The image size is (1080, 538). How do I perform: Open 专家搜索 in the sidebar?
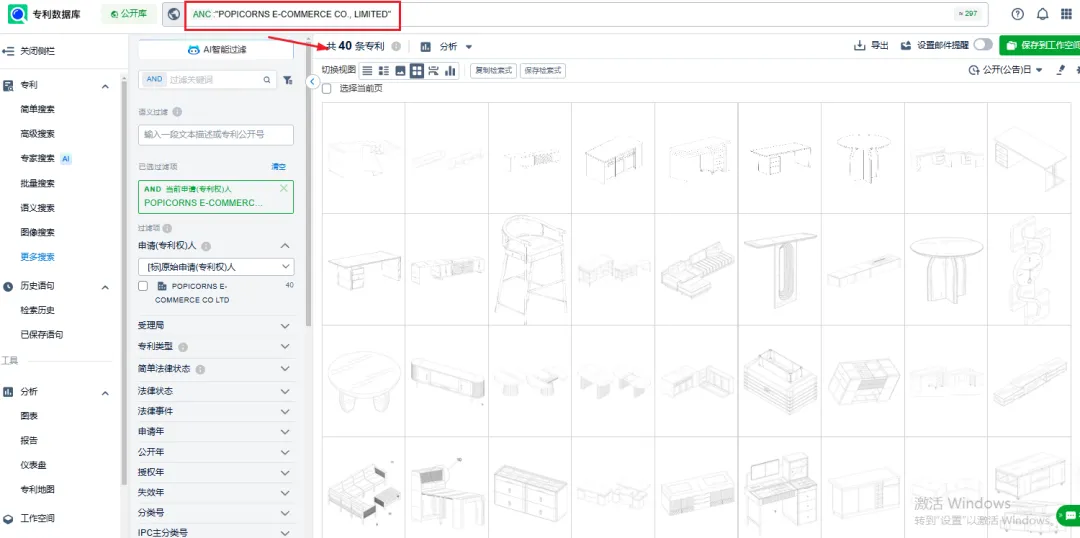point(37,158)
